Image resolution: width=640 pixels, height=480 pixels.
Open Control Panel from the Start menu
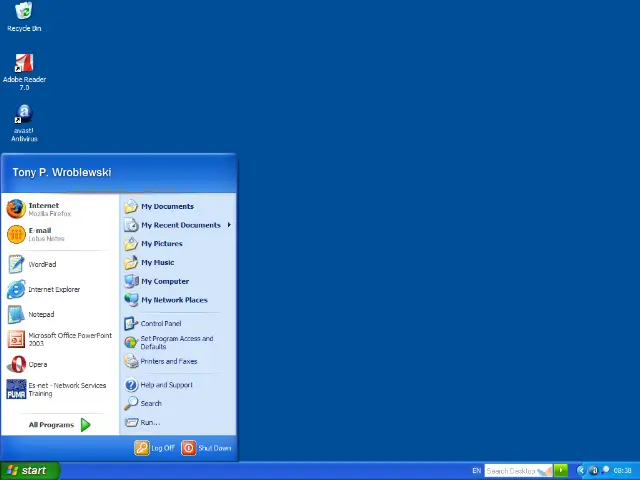[160, 324]
